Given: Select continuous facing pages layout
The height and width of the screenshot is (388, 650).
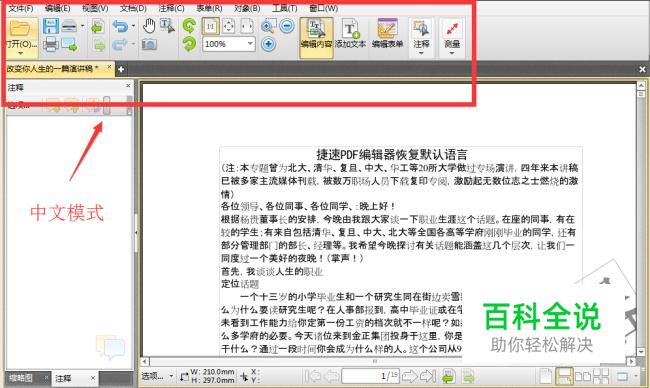Looking at the screenshot, I should tap(601, 376).
